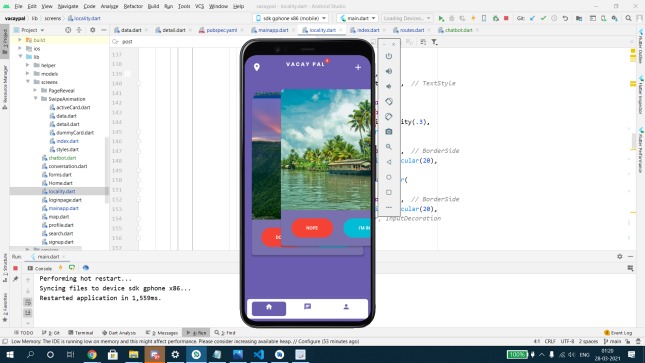645x363 pixels.
Task: Open Run panel settings gear
Action: coord(619,256)
